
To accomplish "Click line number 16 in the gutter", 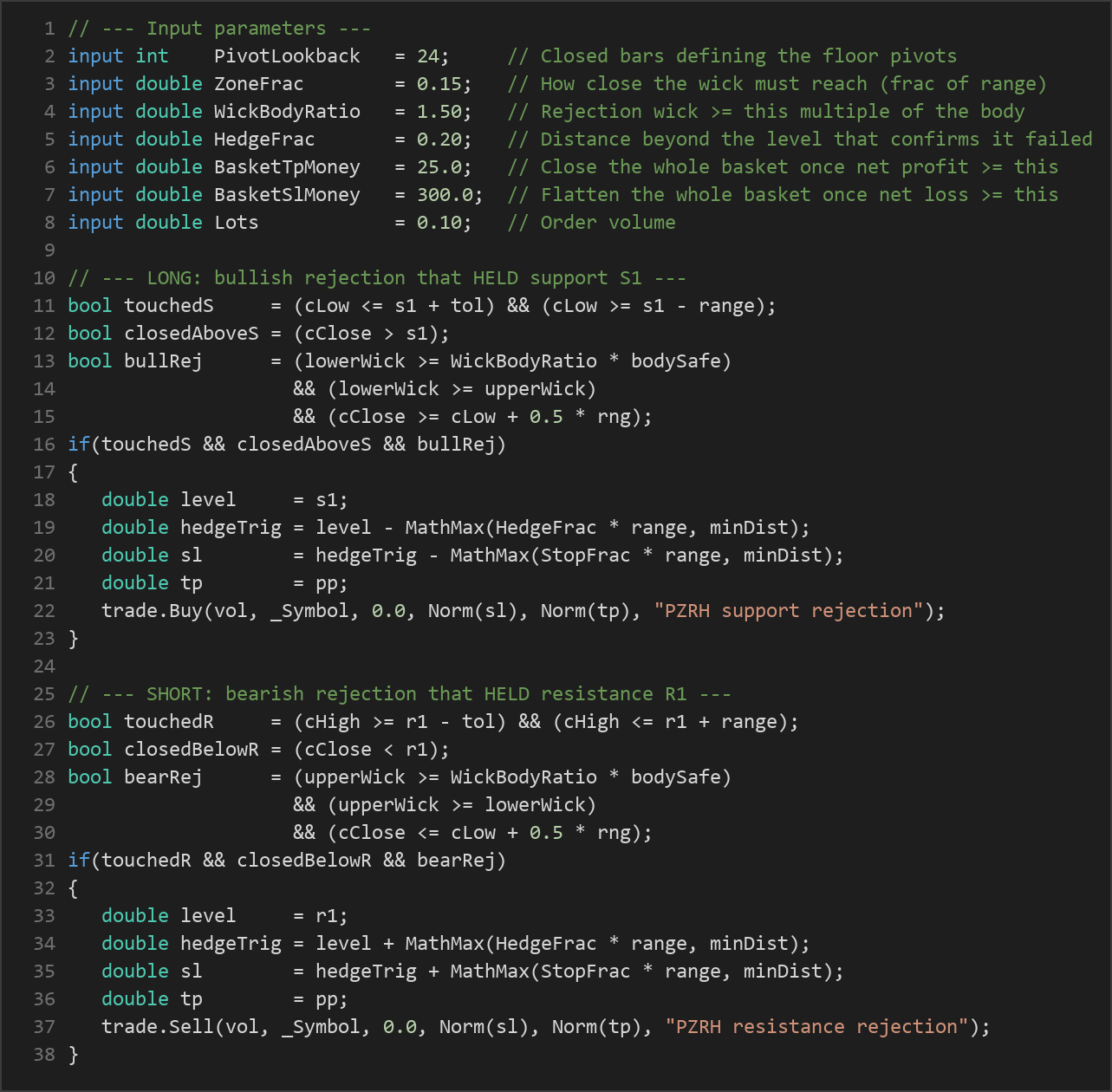I will (x=44, y=445).
